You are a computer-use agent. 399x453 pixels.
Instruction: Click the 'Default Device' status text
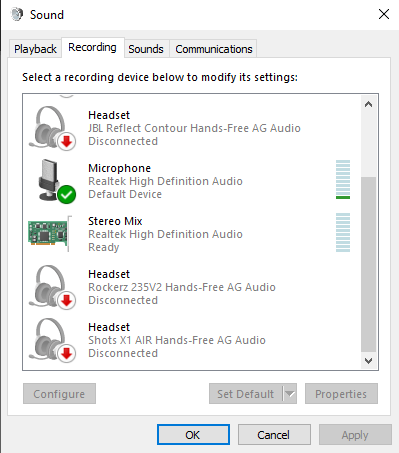coord(125,194)
